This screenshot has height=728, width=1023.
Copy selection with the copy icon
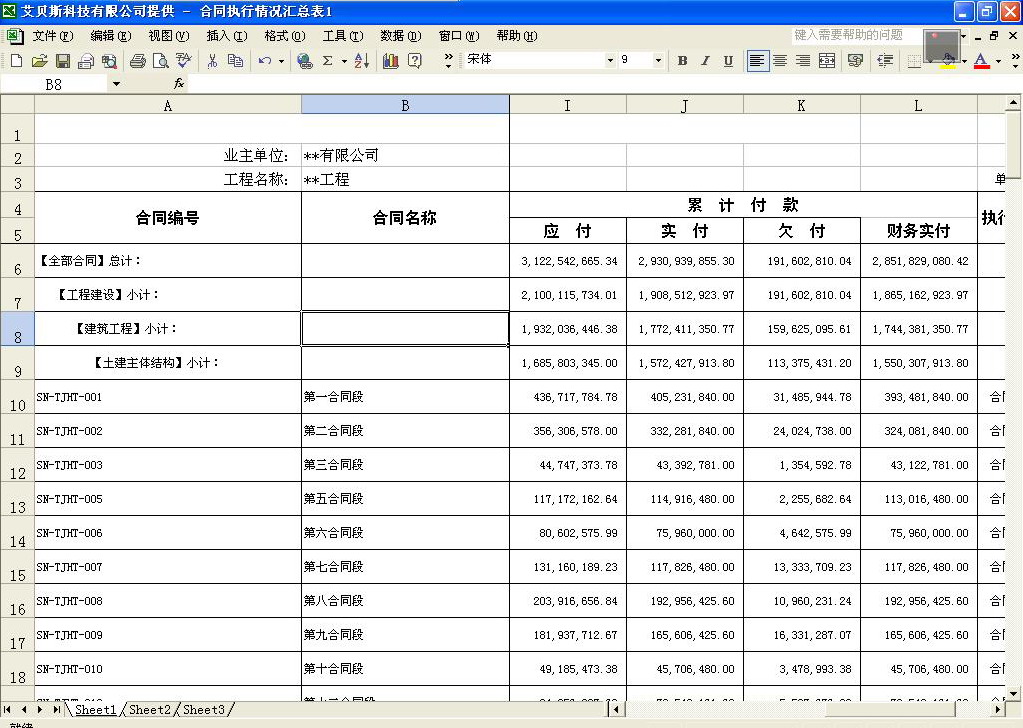pyautogui.click(x=235, y=61)
